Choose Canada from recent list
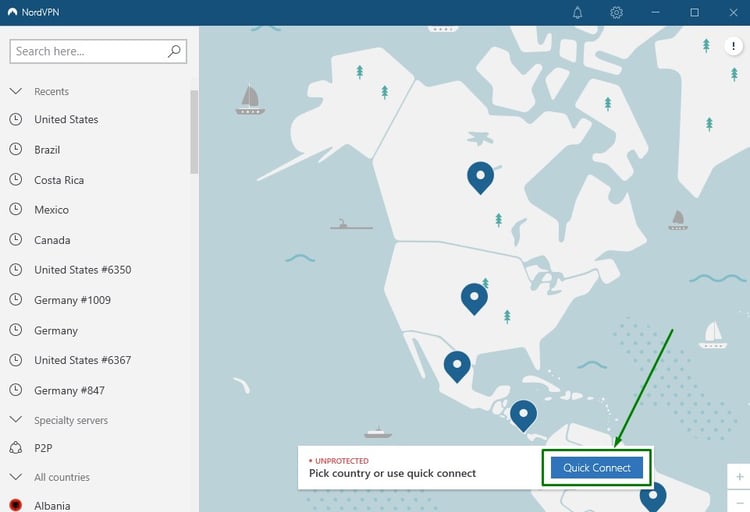 52,240
